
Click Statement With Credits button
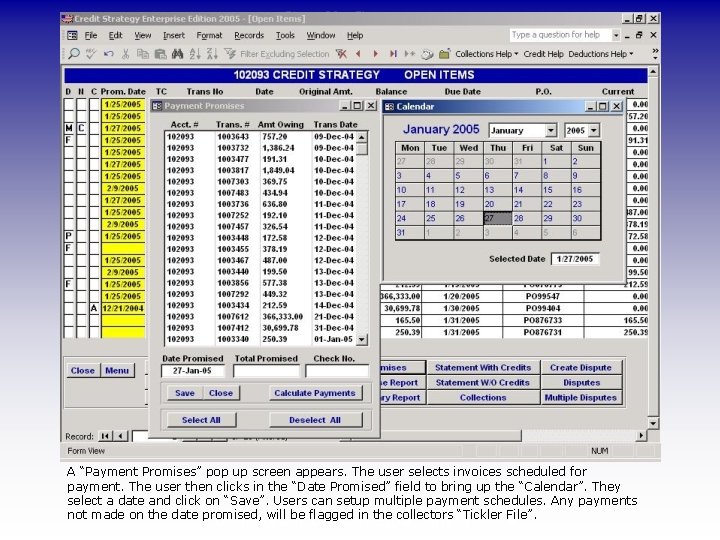[x=483, y=367]
